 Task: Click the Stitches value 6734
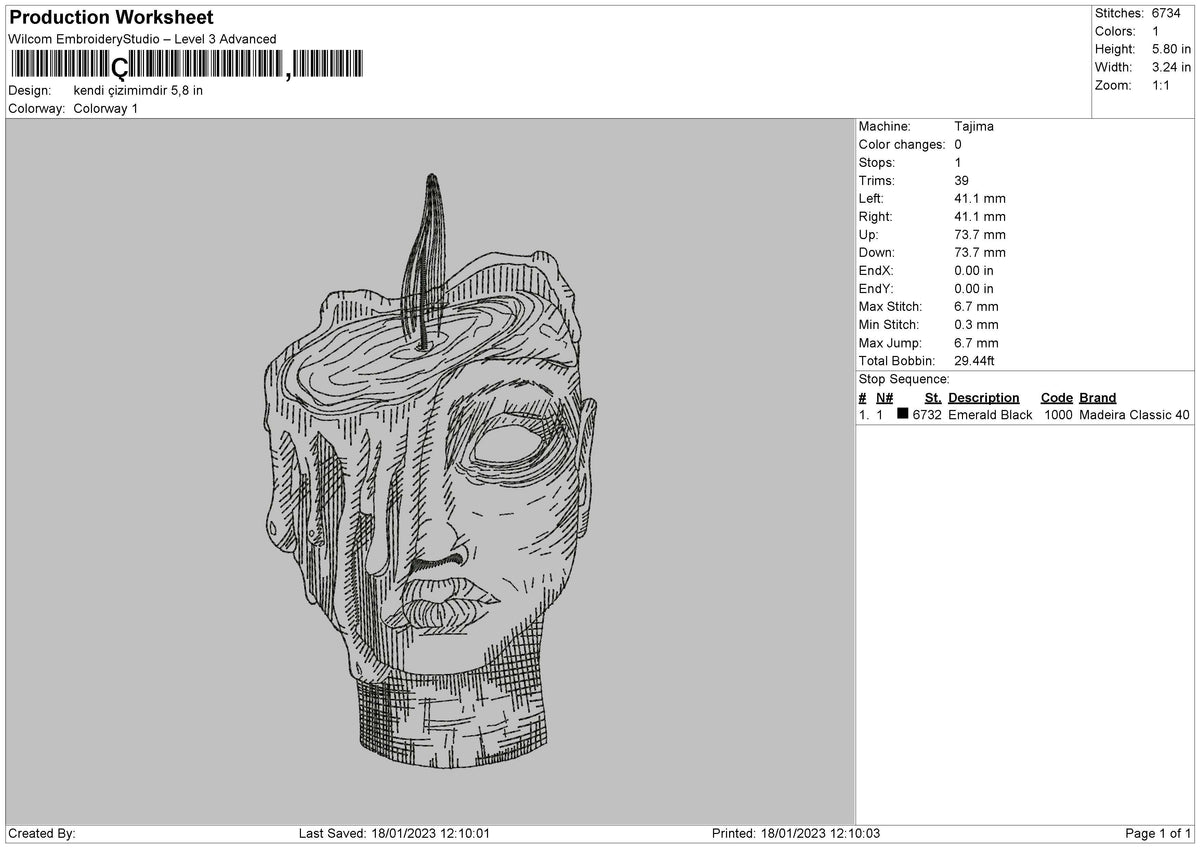pos(1167,13)
